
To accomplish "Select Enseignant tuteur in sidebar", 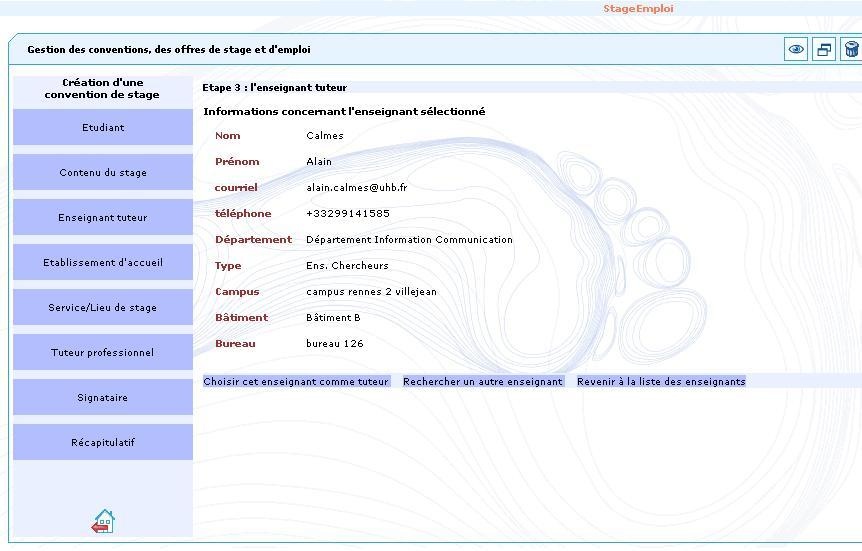I will point(103,218).
